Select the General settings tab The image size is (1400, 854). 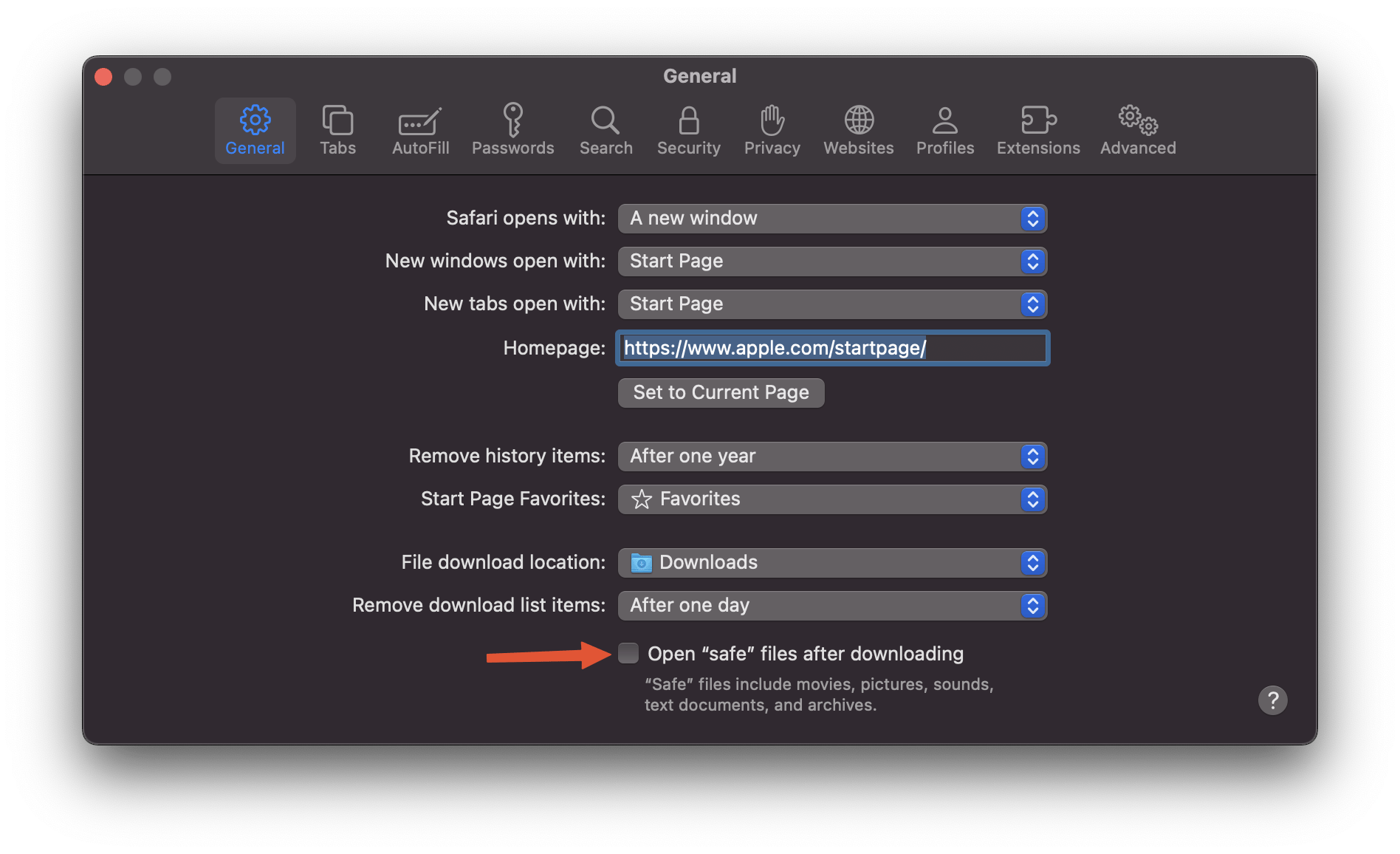[255, 130]
